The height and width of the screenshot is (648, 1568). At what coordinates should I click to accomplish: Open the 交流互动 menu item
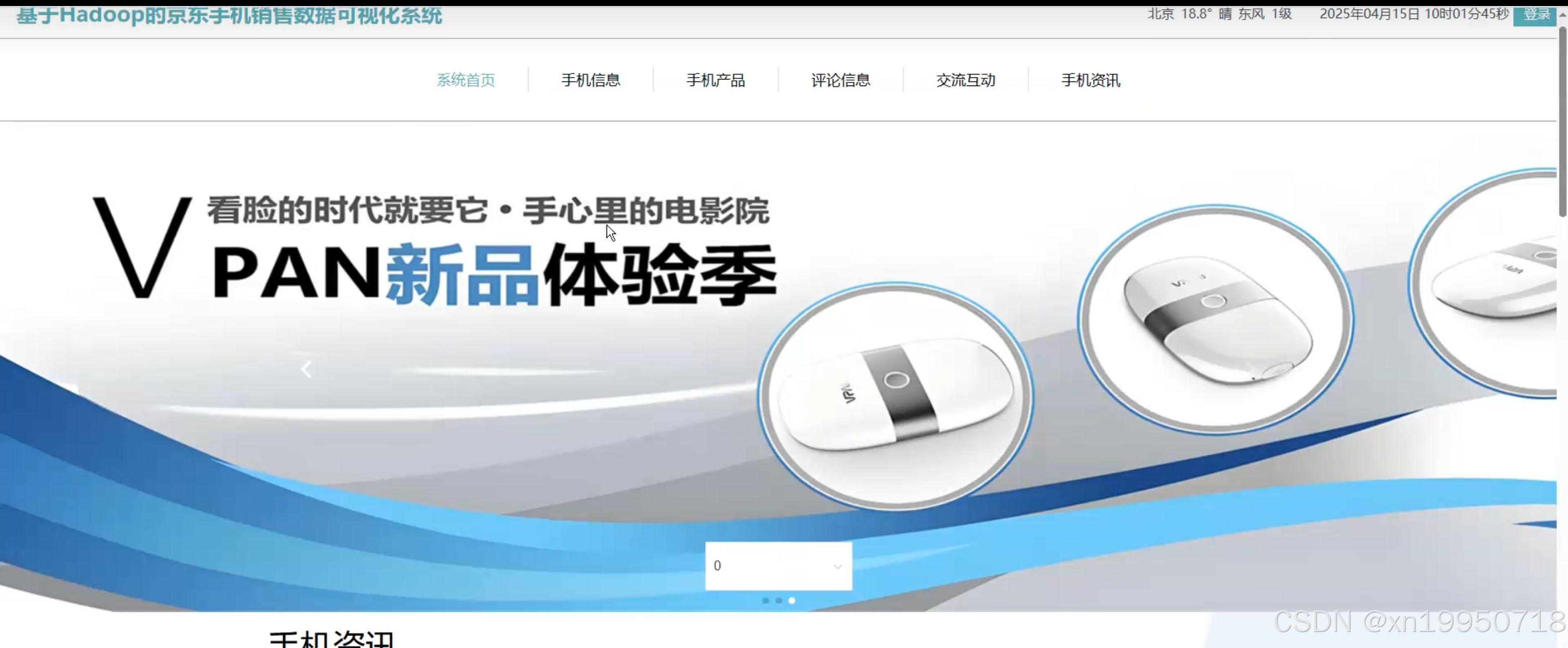[x=966, y=80]
